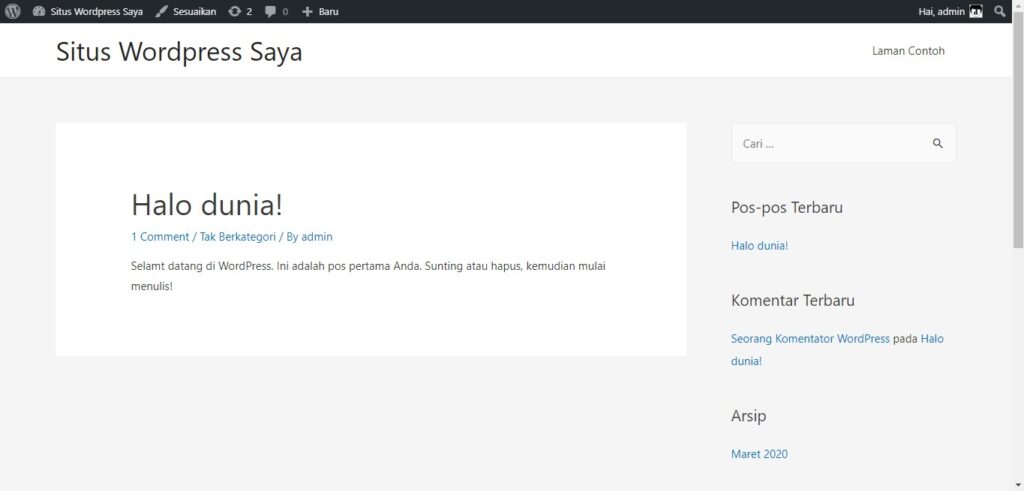Open Situs Wordpress Saya admin bar menu
The height and width of the screenshot is (491, 1024).
pyautogui.click(x=97, y=11)
